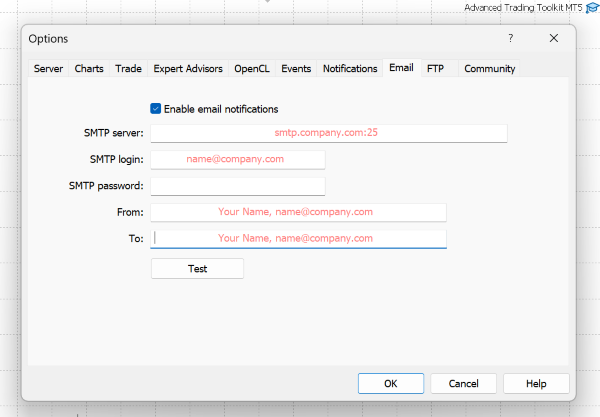Open the Advanced Trading Toolkit MT5 link
Image resolution: width=600 pixels, height=417 pixels.
coord(523,8)
